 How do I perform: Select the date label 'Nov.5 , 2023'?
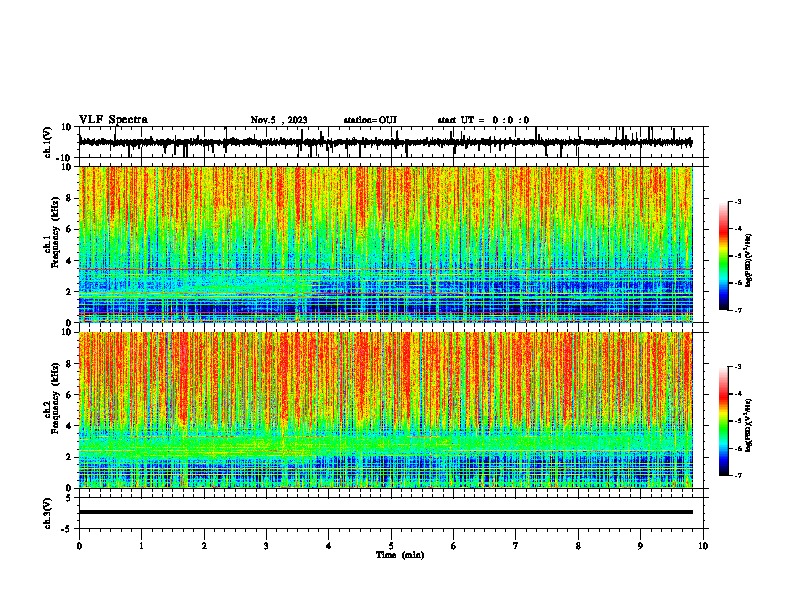pyautogui.click(x=279, y=120)
